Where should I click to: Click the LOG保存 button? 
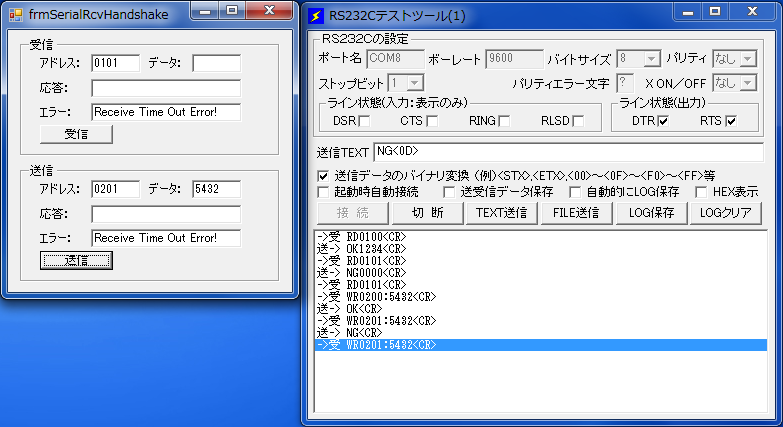(651, 213)
